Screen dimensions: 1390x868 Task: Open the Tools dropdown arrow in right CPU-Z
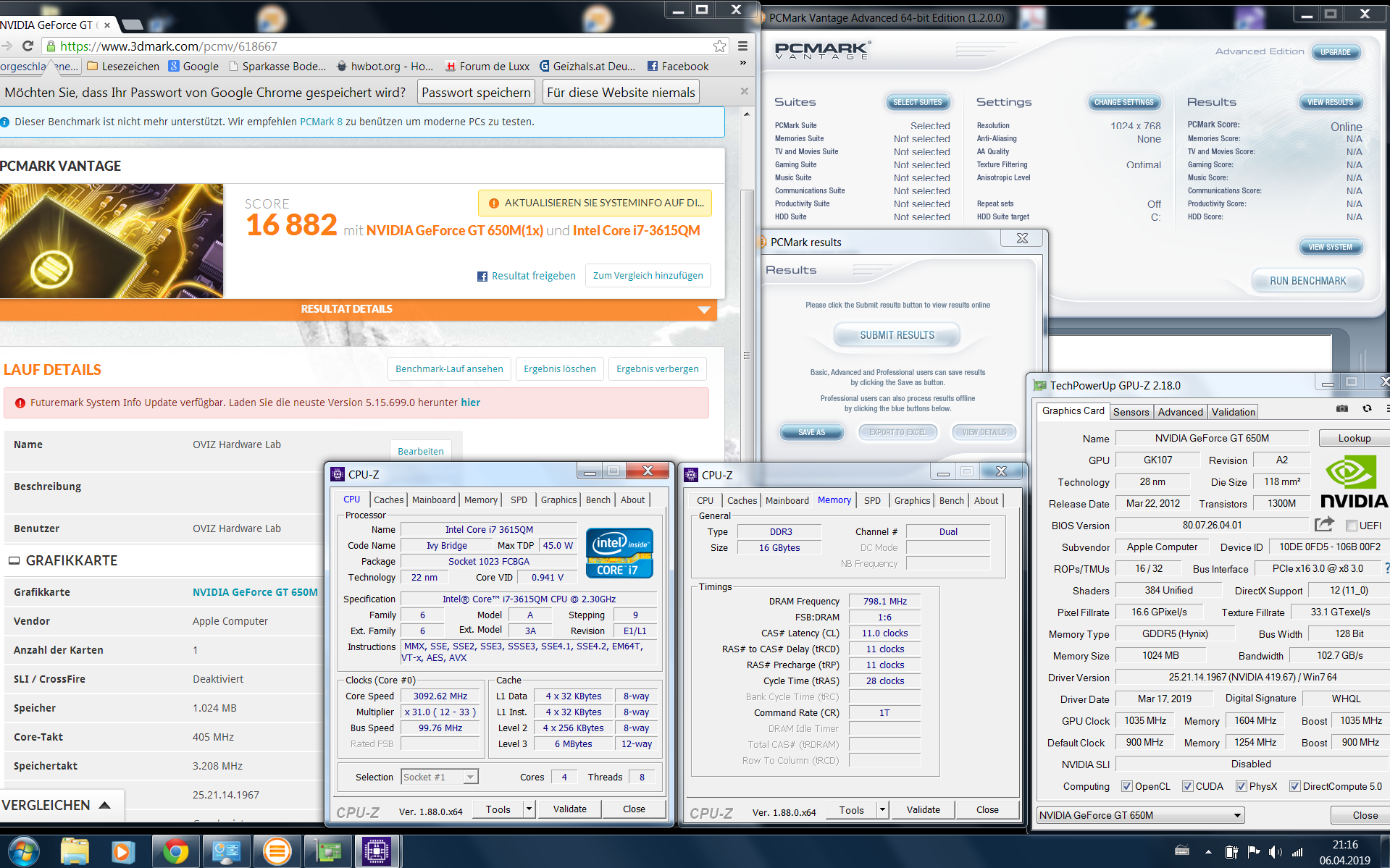tap(882, 809)
